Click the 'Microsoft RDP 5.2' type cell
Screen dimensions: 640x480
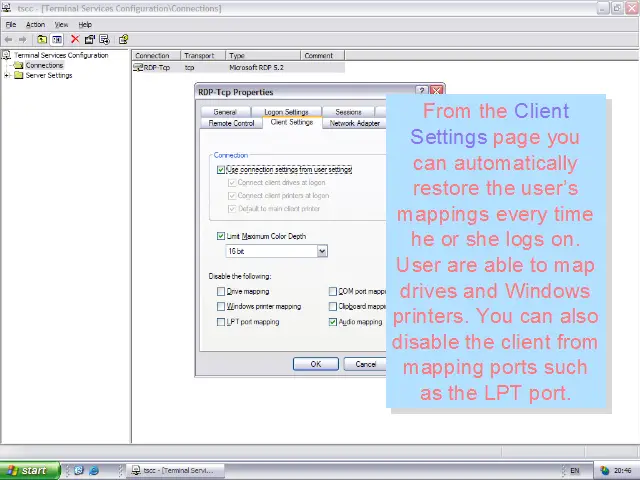pos(256,67)
